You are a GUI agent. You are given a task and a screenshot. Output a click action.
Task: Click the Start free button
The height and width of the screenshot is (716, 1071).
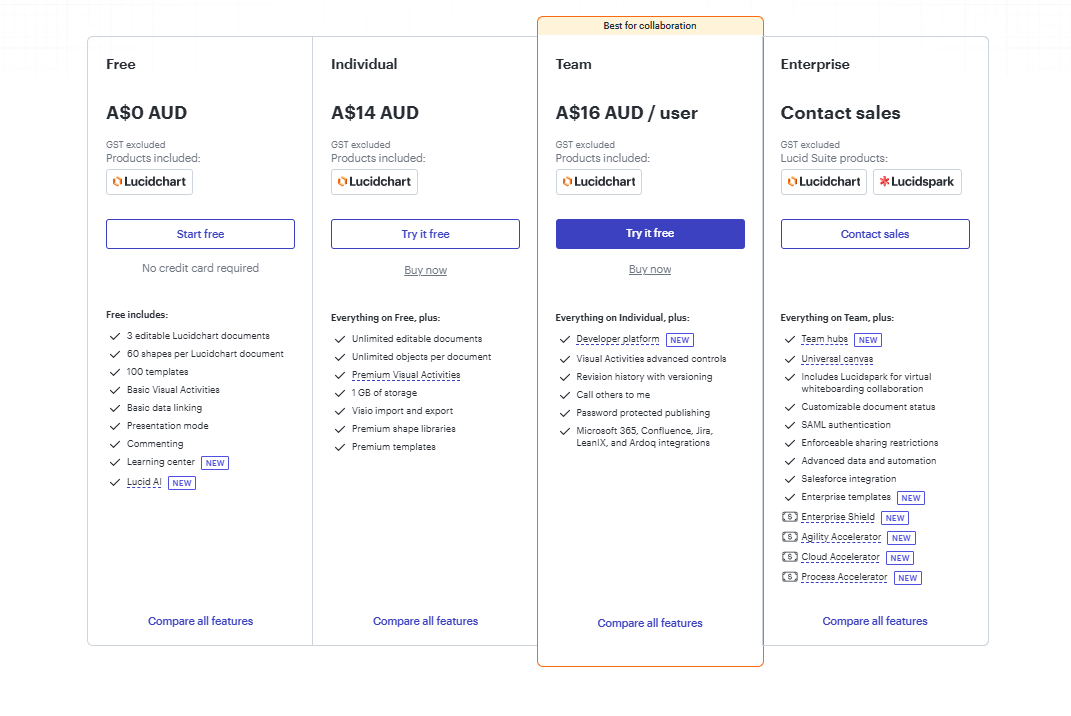(x=200, y=234)
